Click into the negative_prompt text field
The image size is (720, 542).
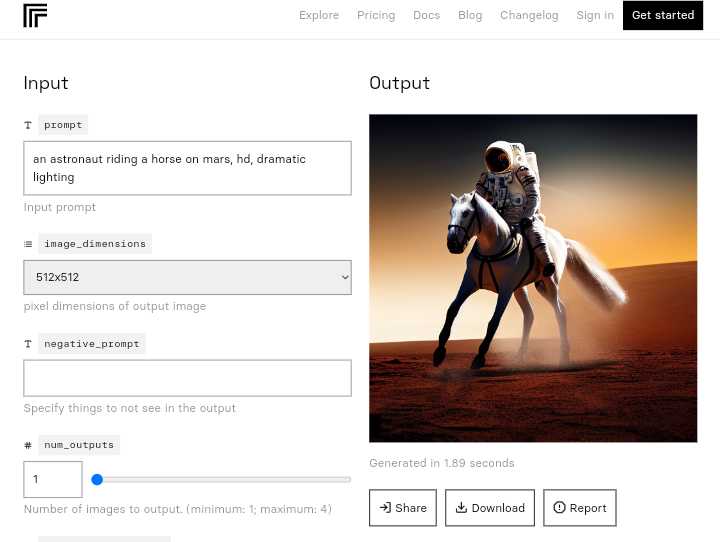point(187,378)
